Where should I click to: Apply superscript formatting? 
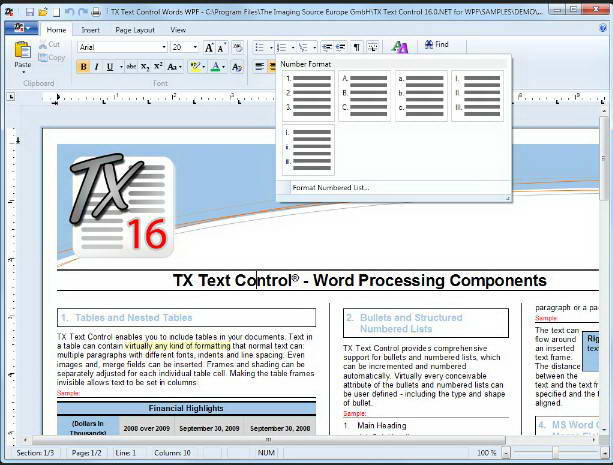coord(158,67)
